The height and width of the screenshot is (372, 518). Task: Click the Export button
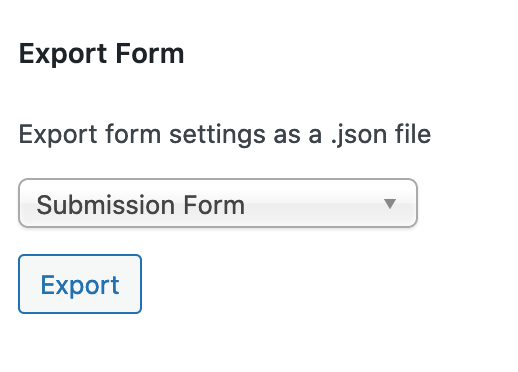[80, 284]
